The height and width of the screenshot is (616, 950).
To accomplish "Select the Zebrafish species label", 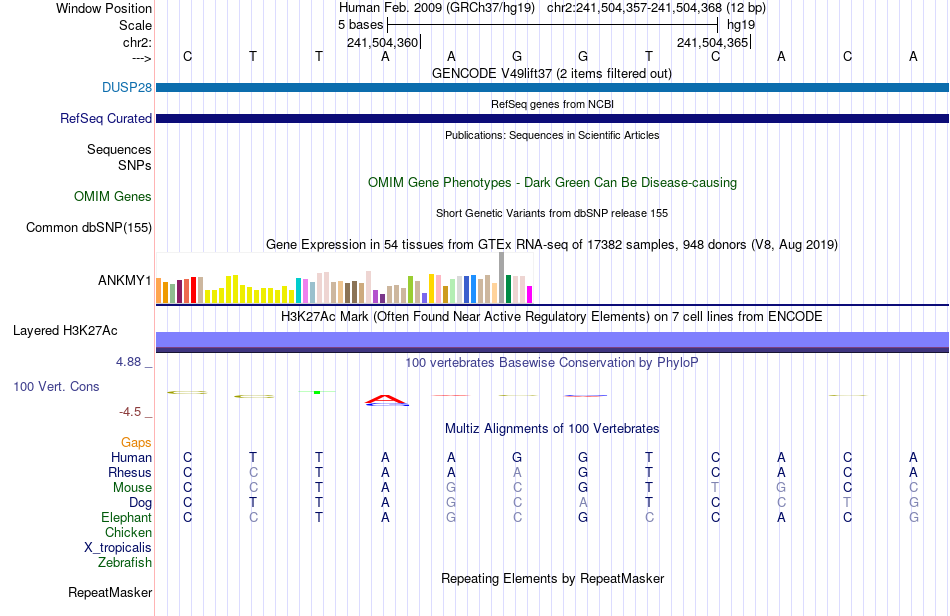I will 125,562.
